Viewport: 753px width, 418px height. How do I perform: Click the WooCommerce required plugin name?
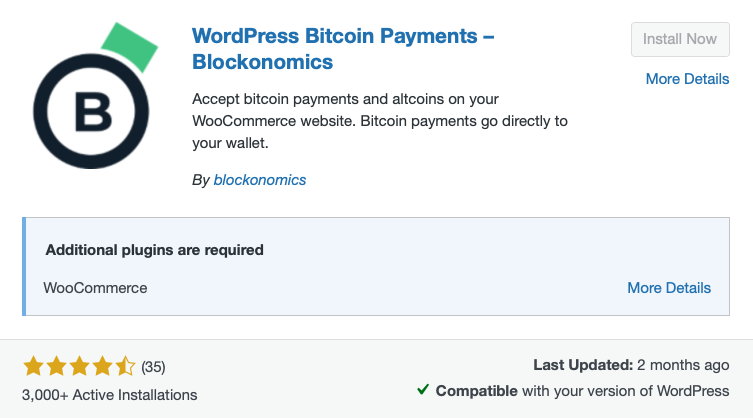[95, 287]
